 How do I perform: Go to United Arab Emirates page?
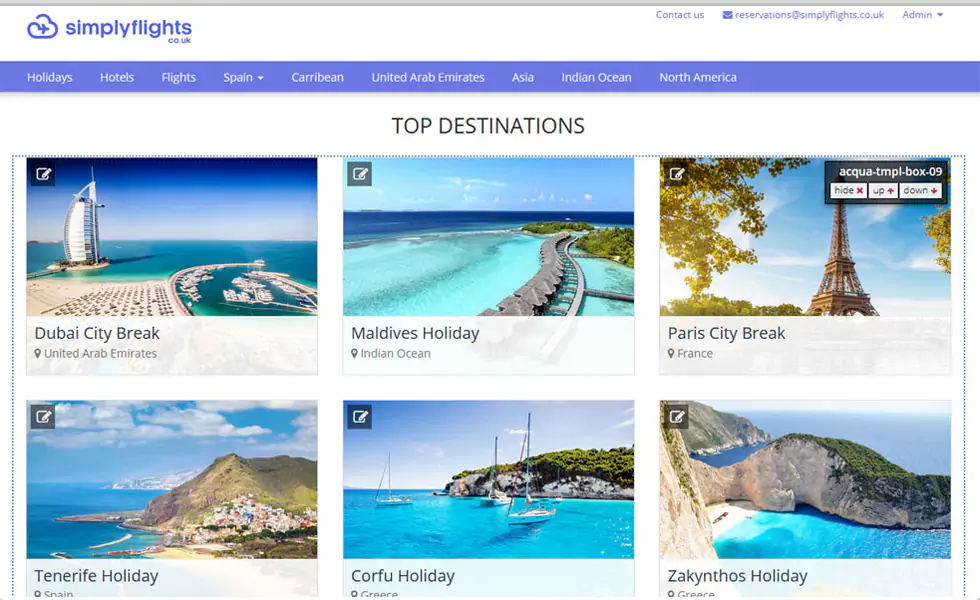[x=428, y=77]
